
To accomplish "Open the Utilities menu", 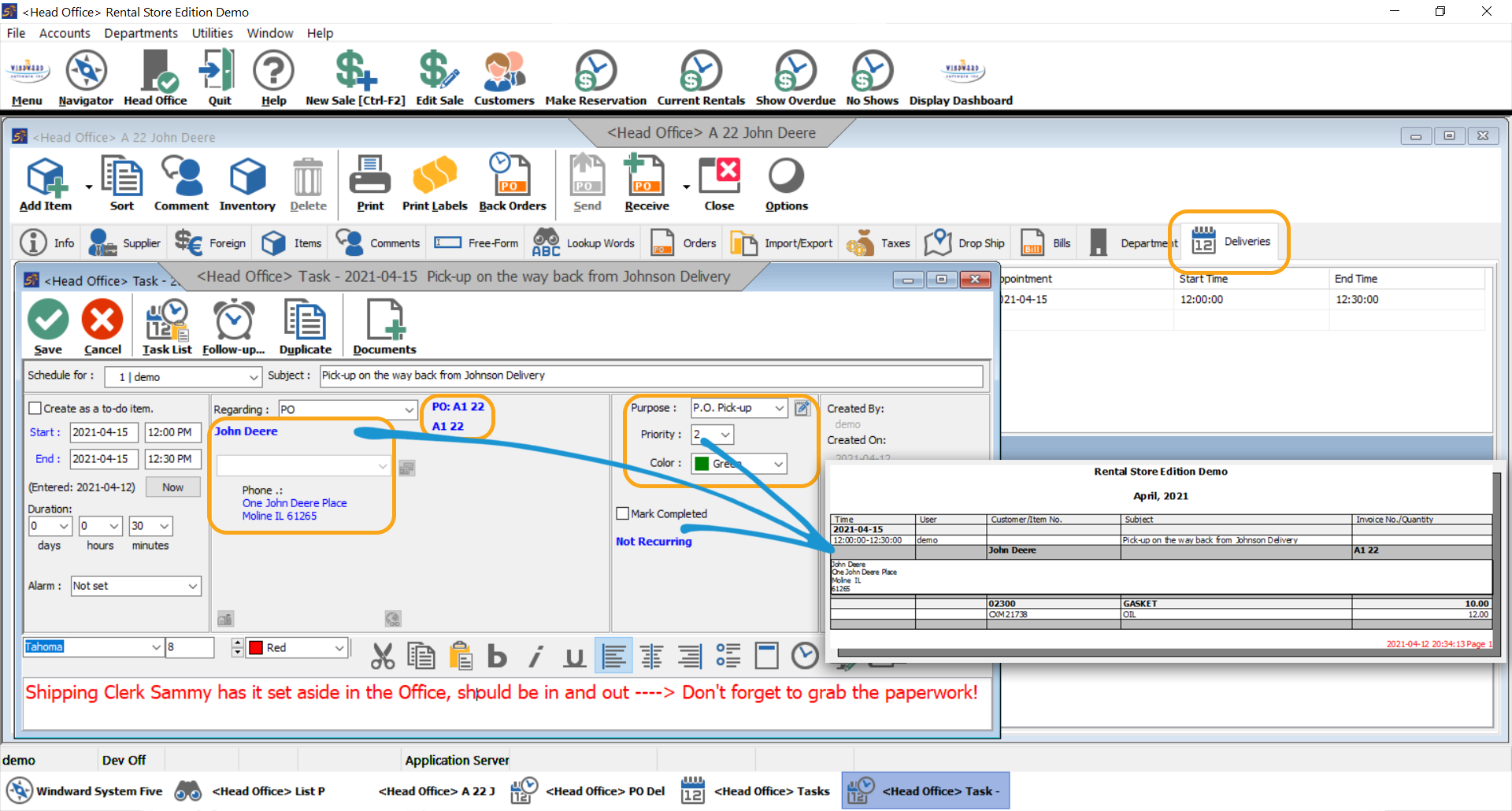I will point(211,33).
